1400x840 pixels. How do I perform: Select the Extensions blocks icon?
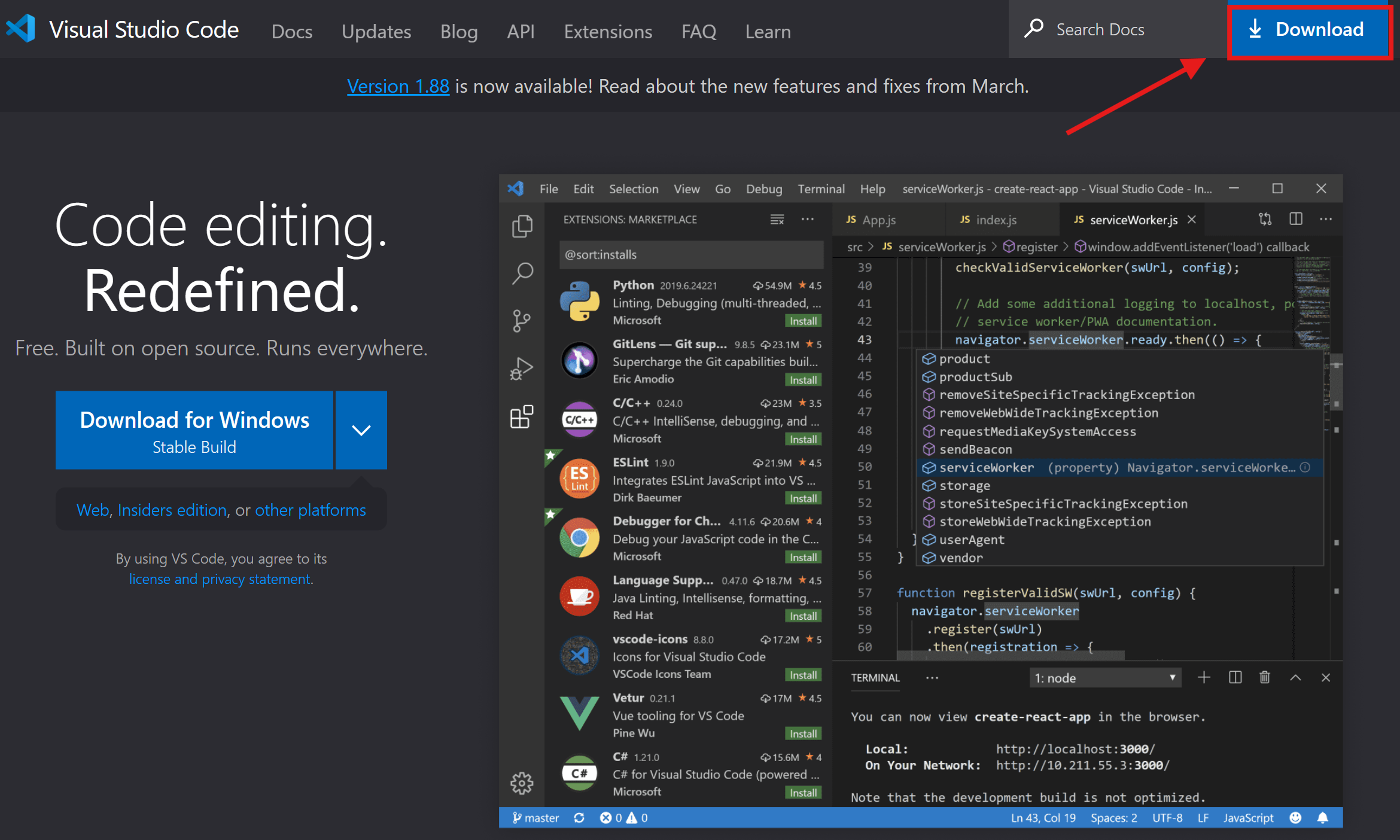(522, 417)
